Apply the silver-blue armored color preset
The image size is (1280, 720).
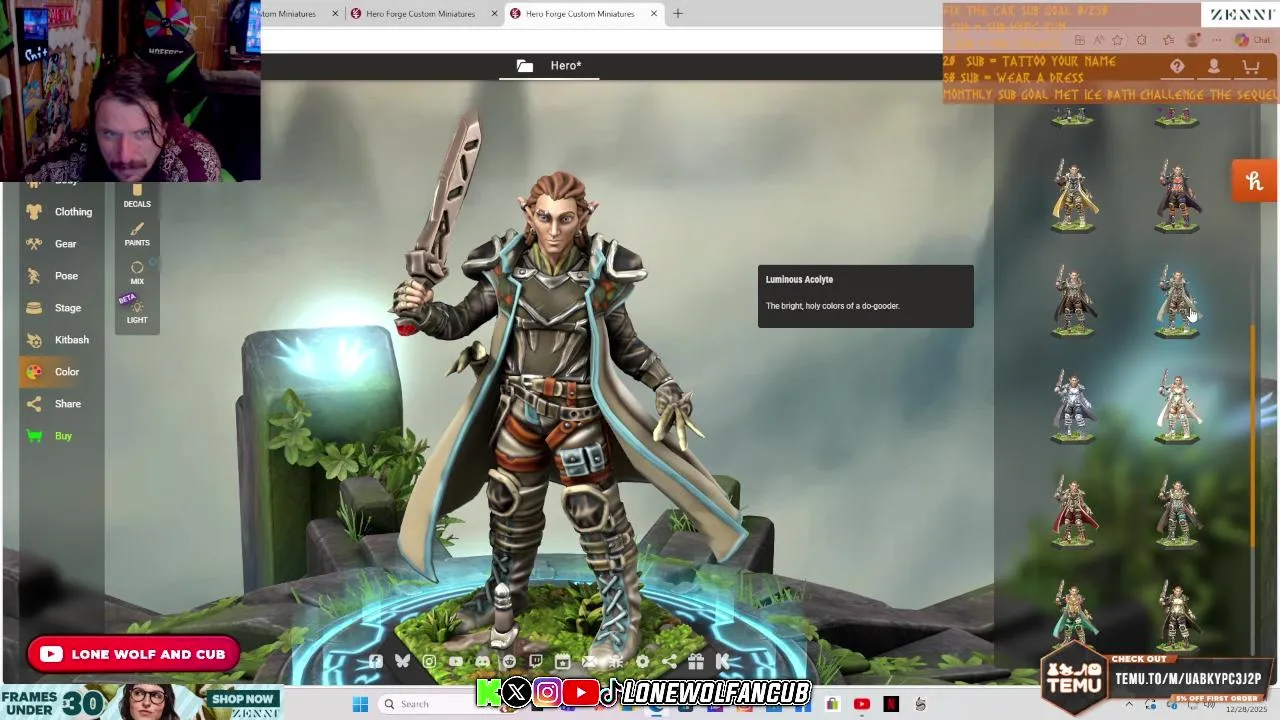tap(1073, 406)
